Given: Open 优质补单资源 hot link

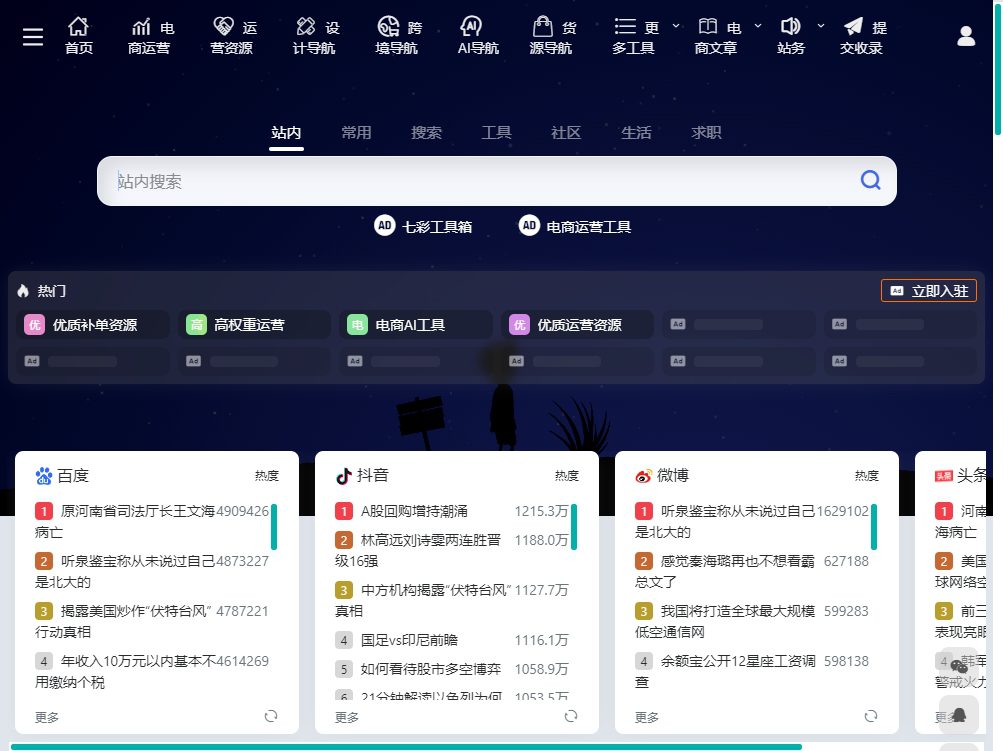Looking at the screenshot, I should click(93, 325).
